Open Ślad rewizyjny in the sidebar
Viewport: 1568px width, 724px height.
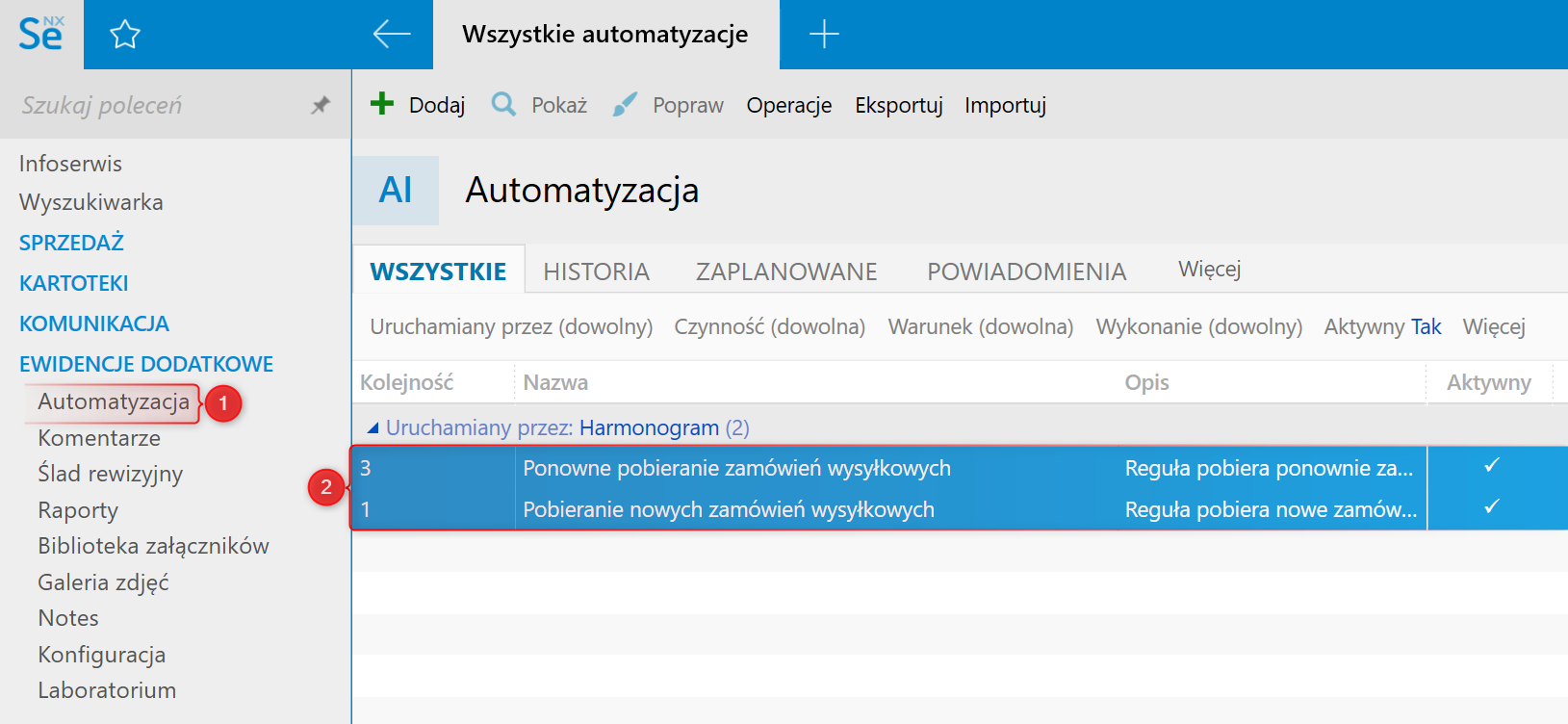[x=110, y=474]
